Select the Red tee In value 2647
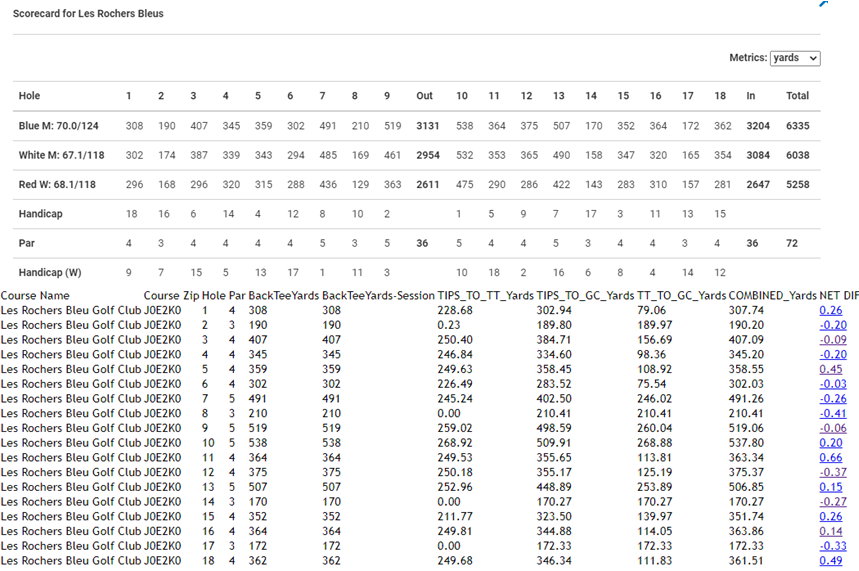The width and height of the screenshot is (859, 571). pyautogui.click(x=758, y=185)
